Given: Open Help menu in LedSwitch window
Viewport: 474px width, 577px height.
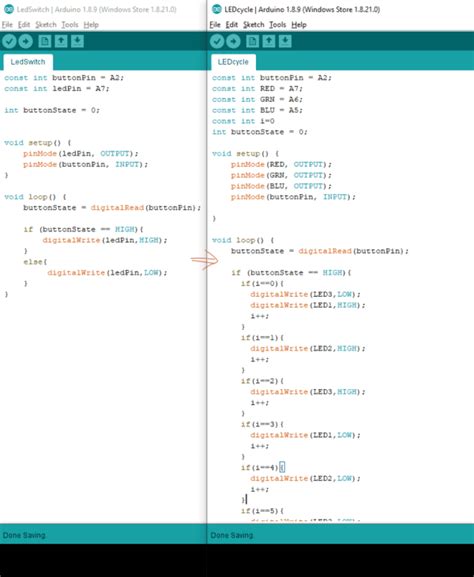Looking at the screenshot, I should pyautogui.click(x=91, y=25).
